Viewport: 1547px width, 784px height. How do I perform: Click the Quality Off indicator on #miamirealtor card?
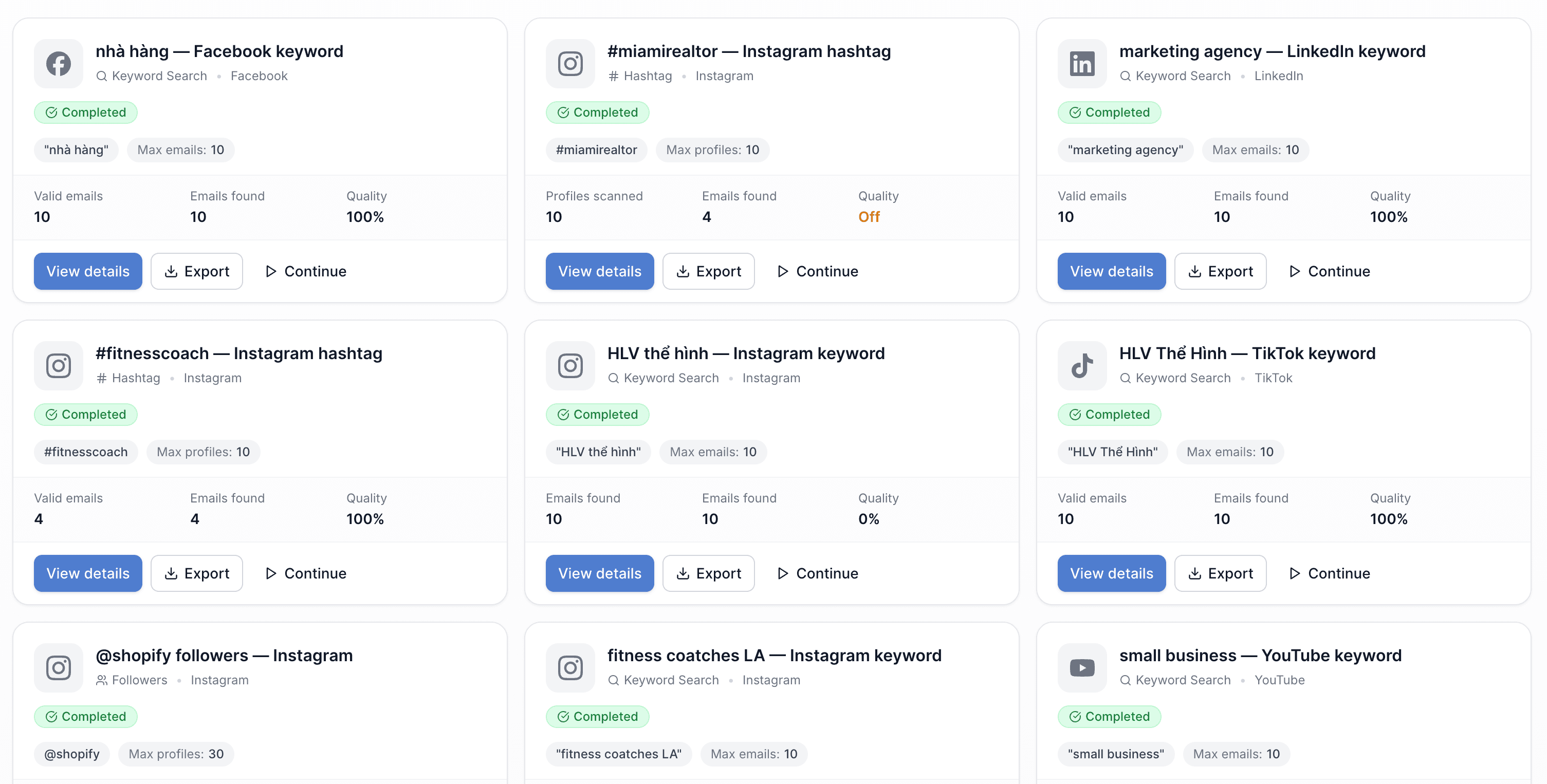(x=869, y=217)
